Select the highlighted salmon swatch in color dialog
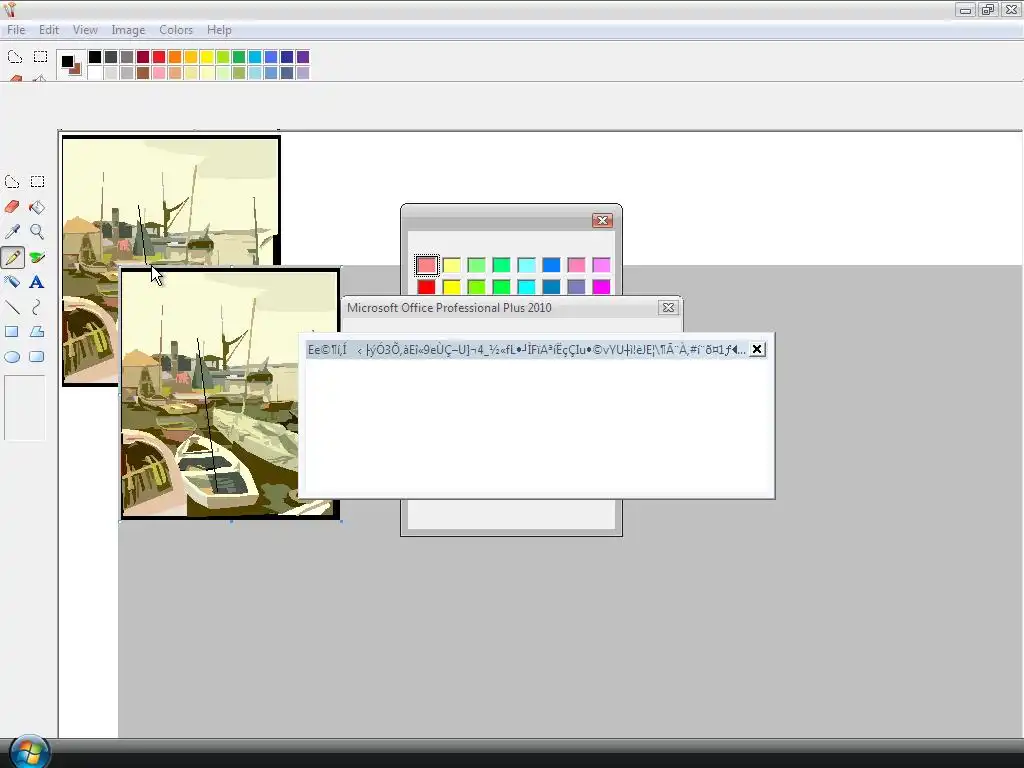The width and height of the screenshot is (1024, 768). pyautogui.click(x=426, y=265)
